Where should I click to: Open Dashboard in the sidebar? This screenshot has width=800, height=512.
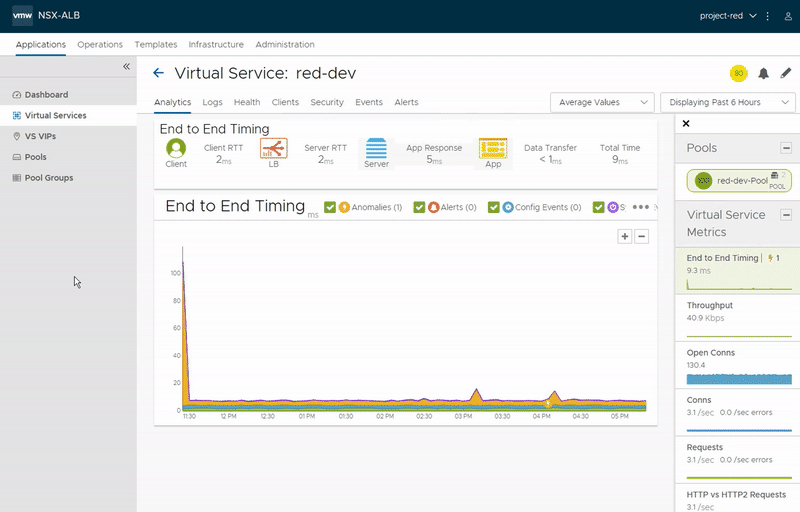pyautogui.click(x=68, y=94)
